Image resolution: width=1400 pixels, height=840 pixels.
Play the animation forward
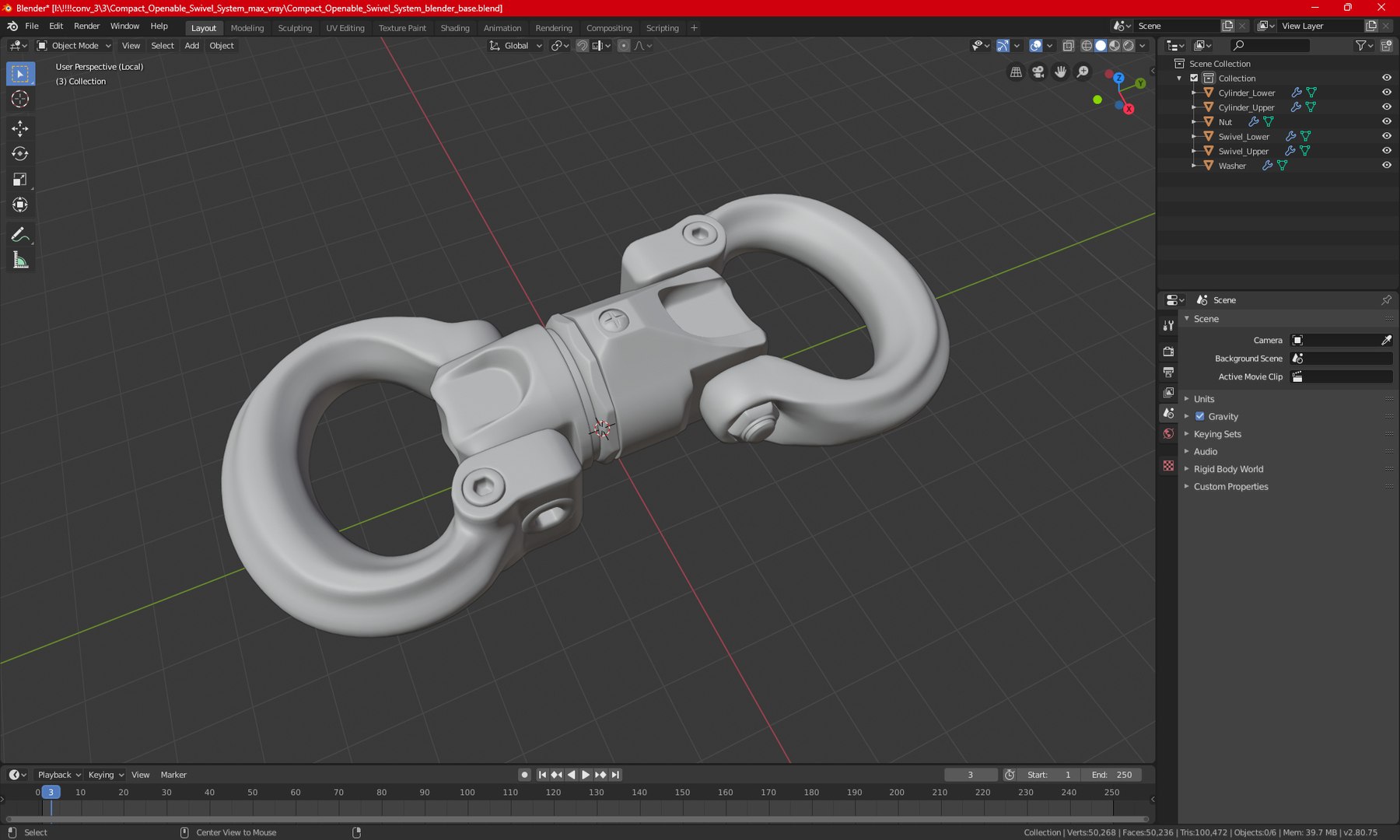586,775
